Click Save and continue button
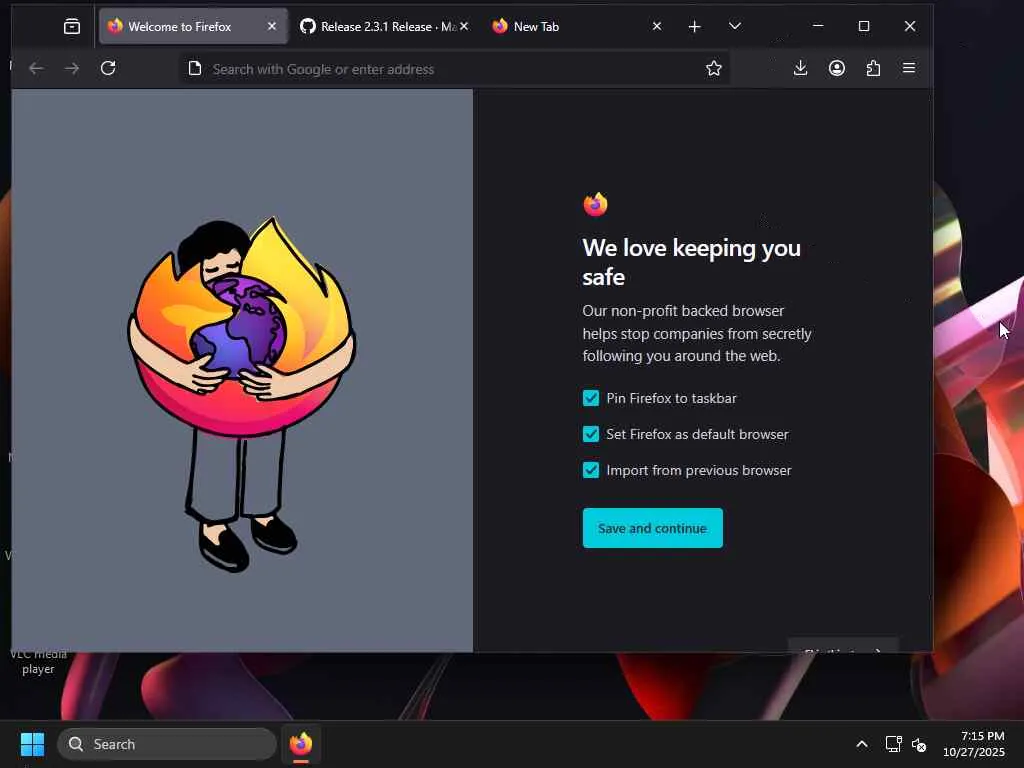This screenshot has width=1024, height=768. pos(652,528)
